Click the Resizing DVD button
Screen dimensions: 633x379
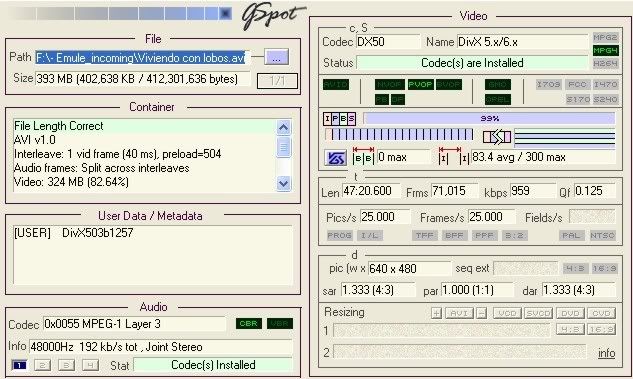(x=570, y=313)
